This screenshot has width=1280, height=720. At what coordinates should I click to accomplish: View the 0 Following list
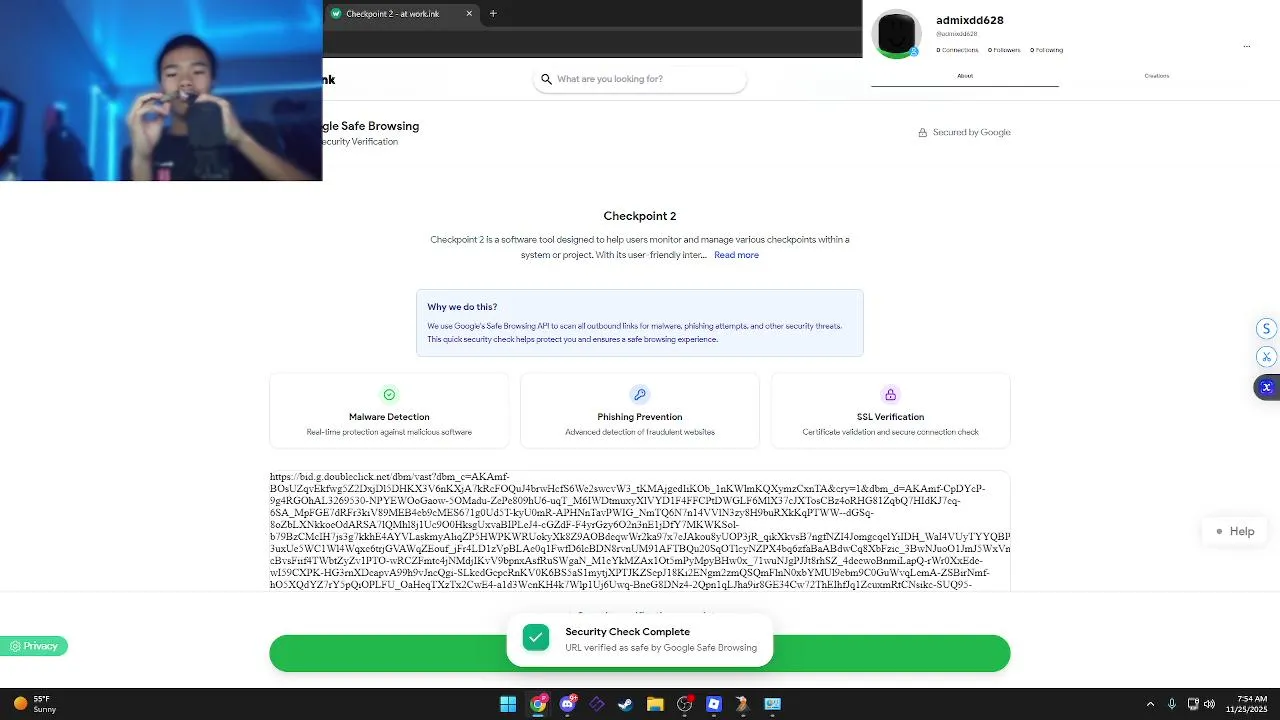pyautogui.click(x=1046, y=50)
